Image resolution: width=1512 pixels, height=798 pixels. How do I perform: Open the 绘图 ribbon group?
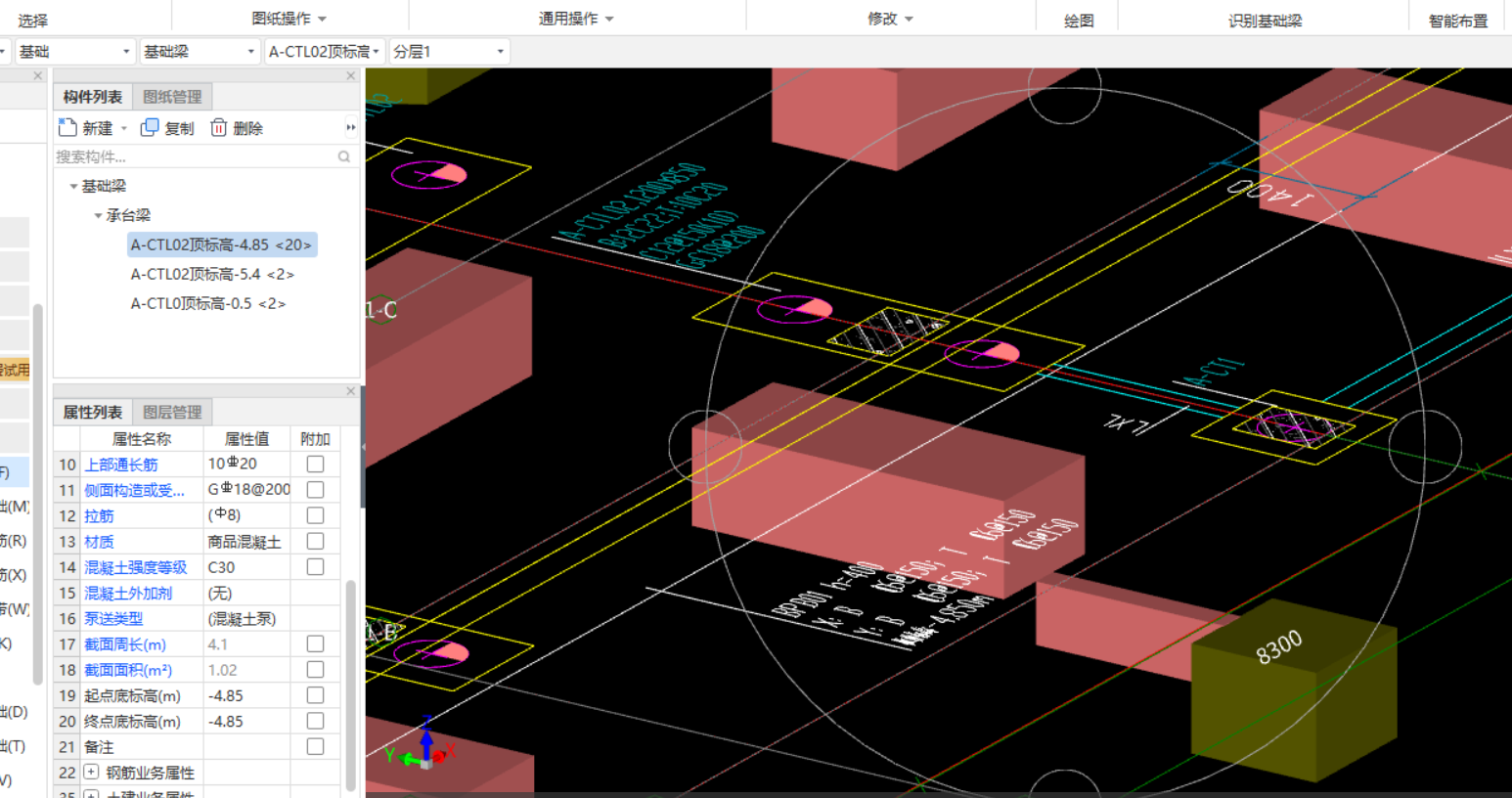[1079, 21]
